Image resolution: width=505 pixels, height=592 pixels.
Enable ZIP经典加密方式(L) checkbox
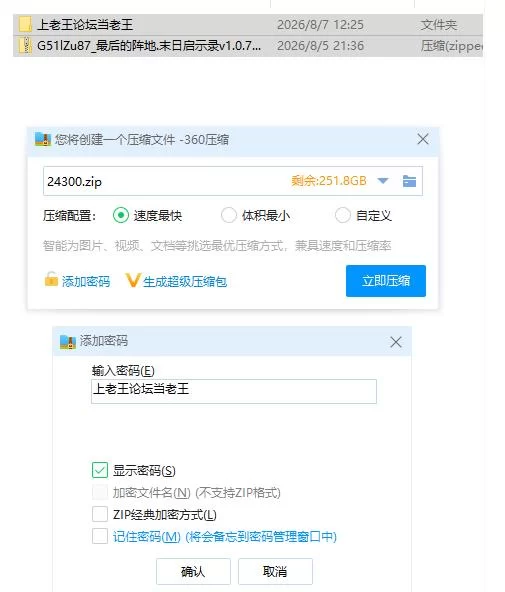tap(100, 514)
